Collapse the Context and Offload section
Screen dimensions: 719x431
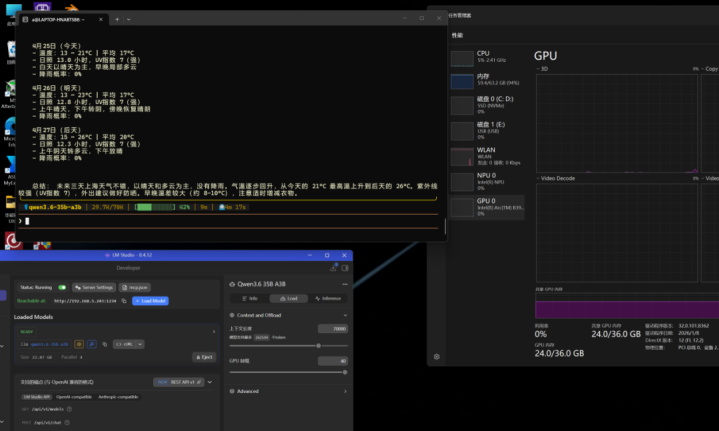(x=345, y=315)
